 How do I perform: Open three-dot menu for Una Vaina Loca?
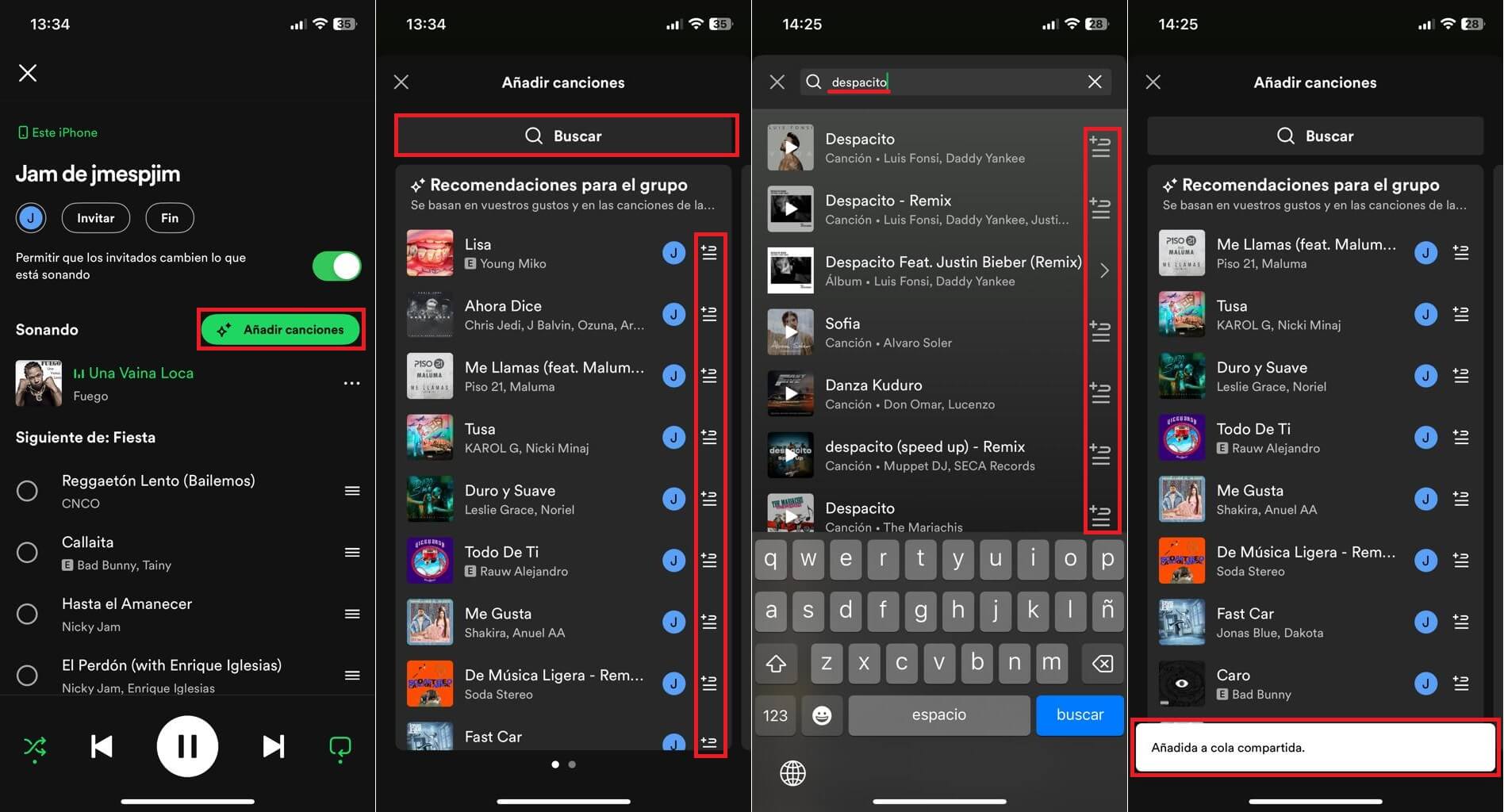coord(351,383)
